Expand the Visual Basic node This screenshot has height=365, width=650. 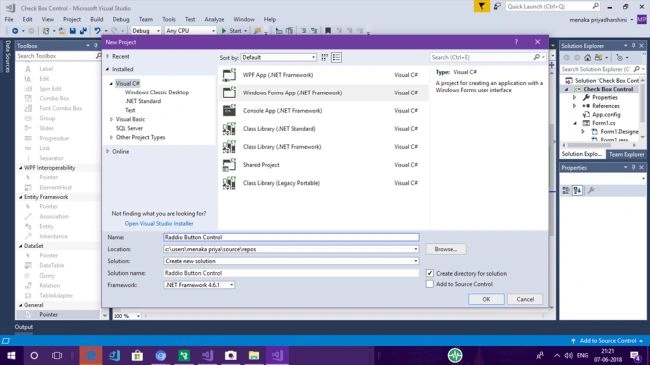point(111,119)
